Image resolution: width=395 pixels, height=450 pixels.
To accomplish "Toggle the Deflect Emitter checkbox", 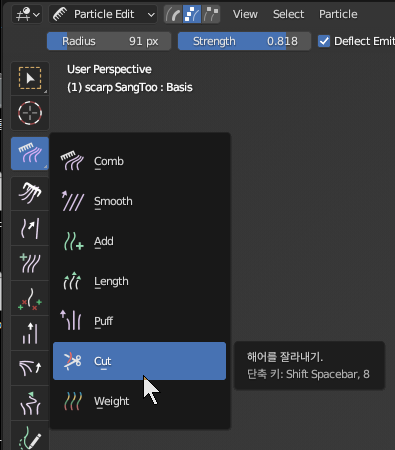I will pyautogui.click(x=324, y=41).
